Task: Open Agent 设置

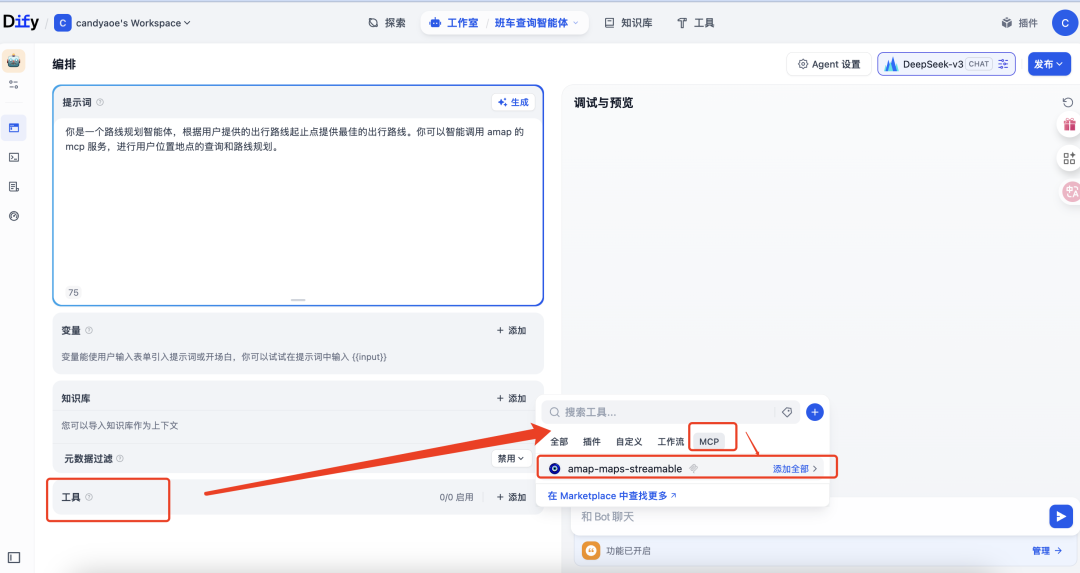Action: (829, 64)
